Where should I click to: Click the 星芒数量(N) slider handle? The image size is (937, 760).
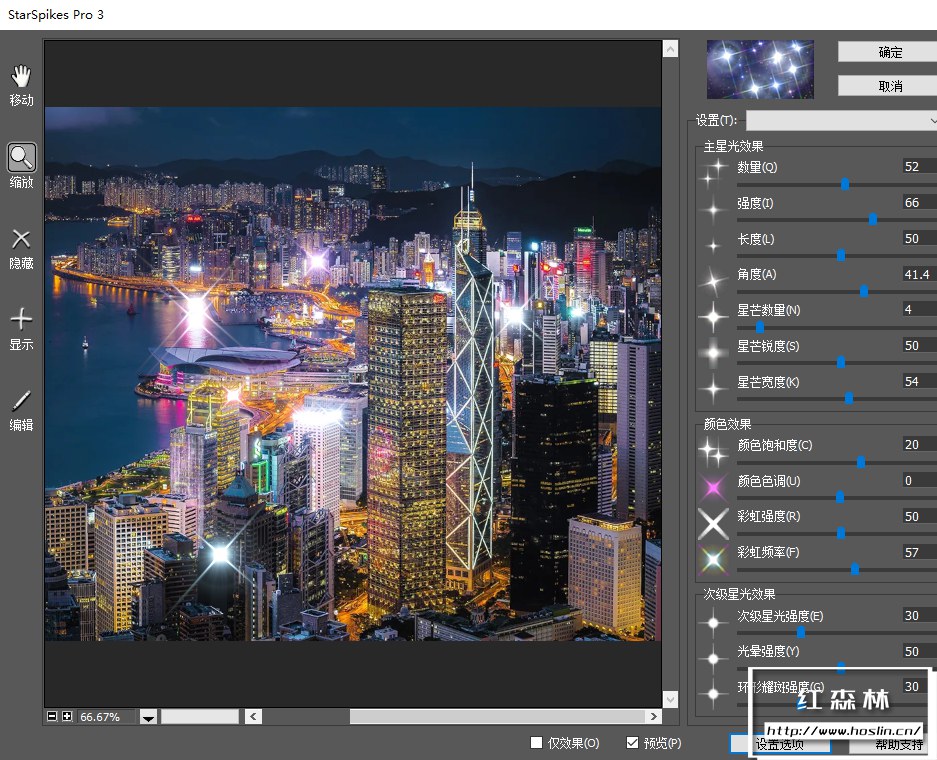tap(760, 327)
